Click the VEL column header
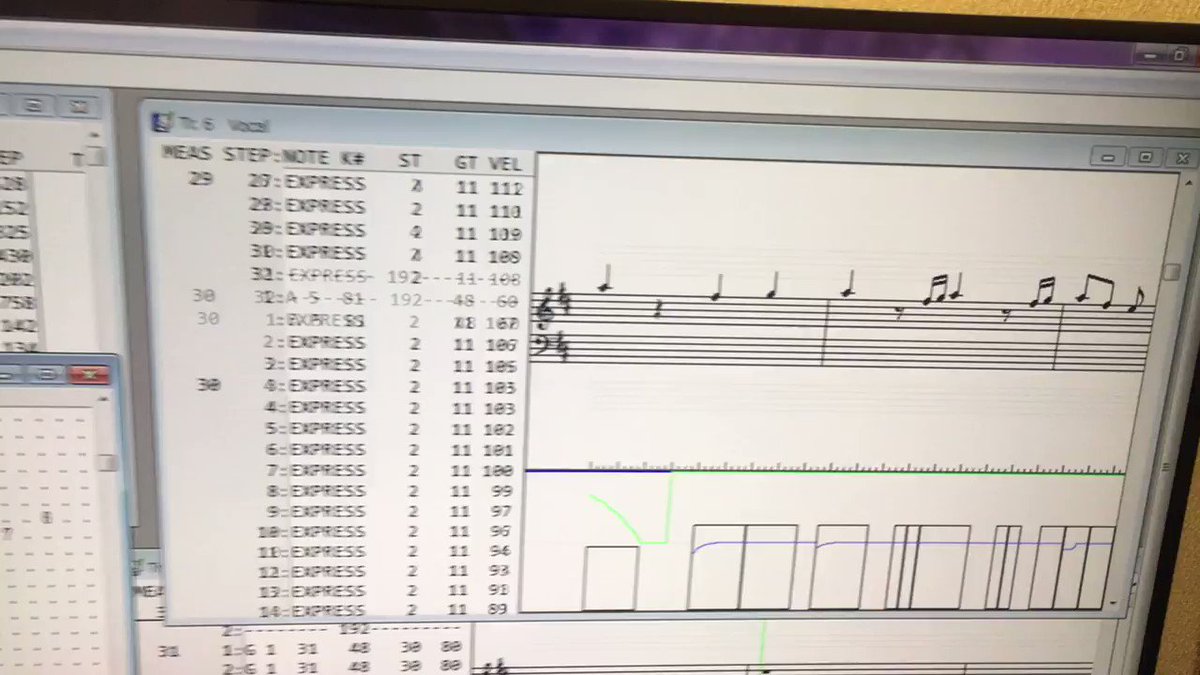 (505, 162)
